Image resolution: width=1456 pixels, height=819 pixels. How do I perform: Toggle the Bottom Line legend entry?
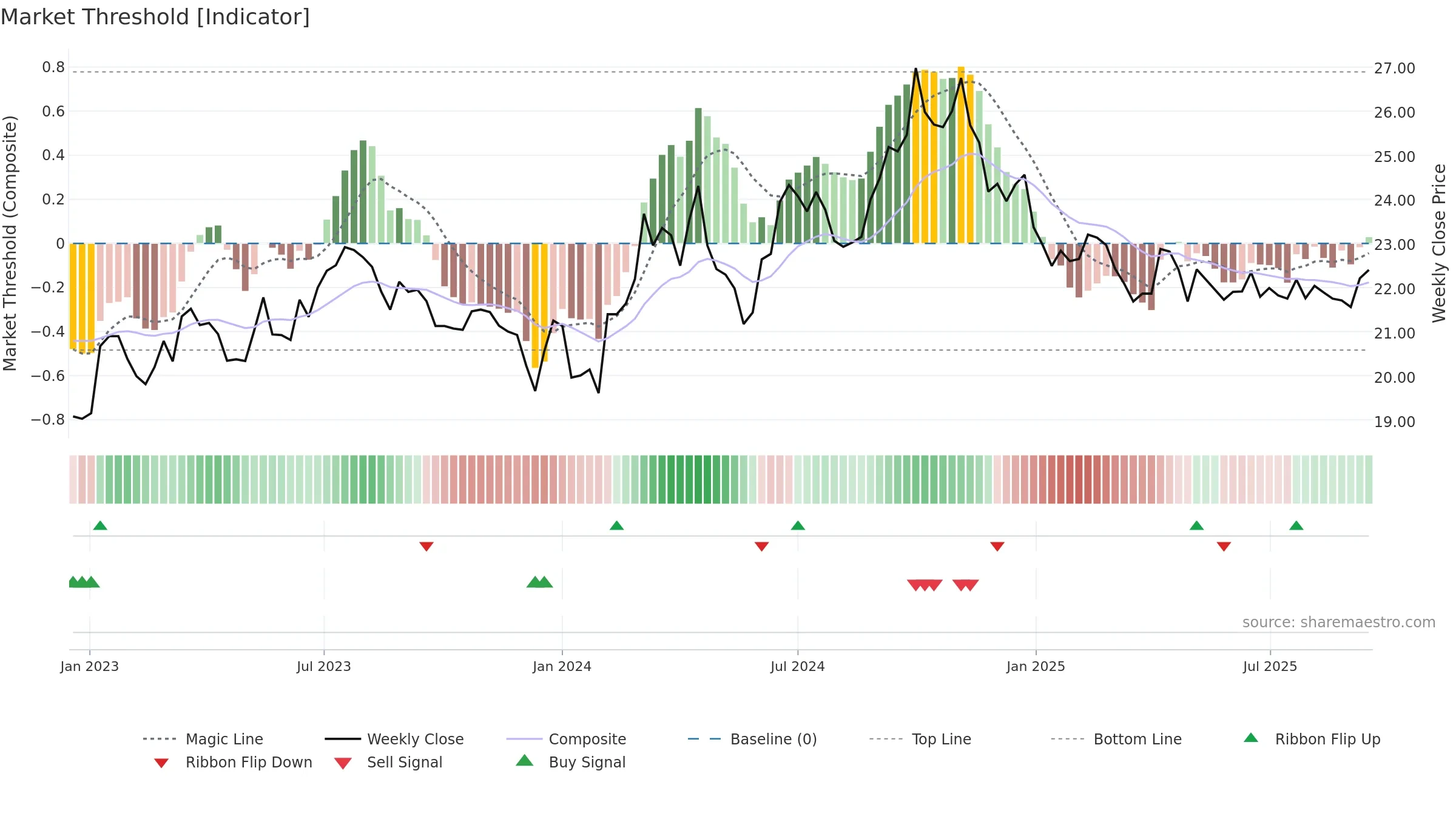pos(1116,739)
